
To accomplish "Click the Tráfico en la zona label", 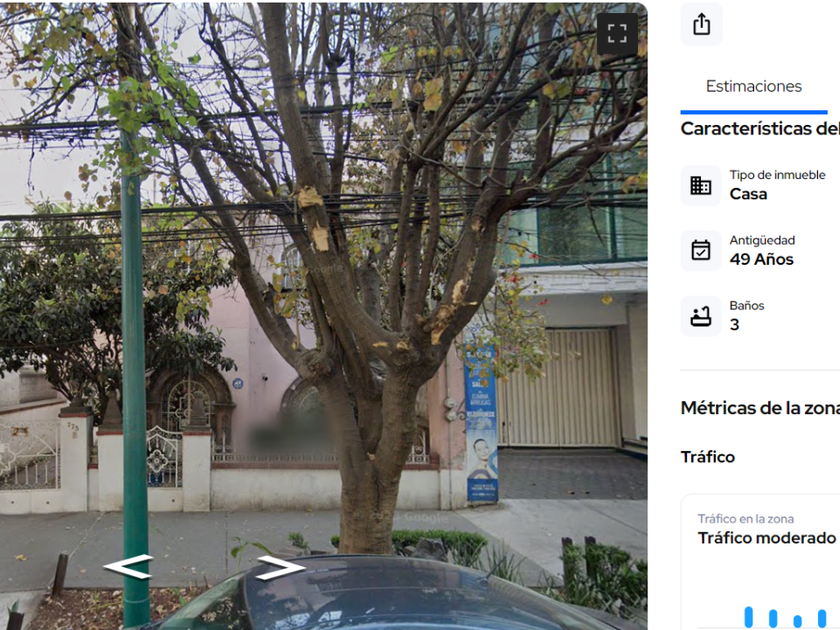I will coord(745,519).
